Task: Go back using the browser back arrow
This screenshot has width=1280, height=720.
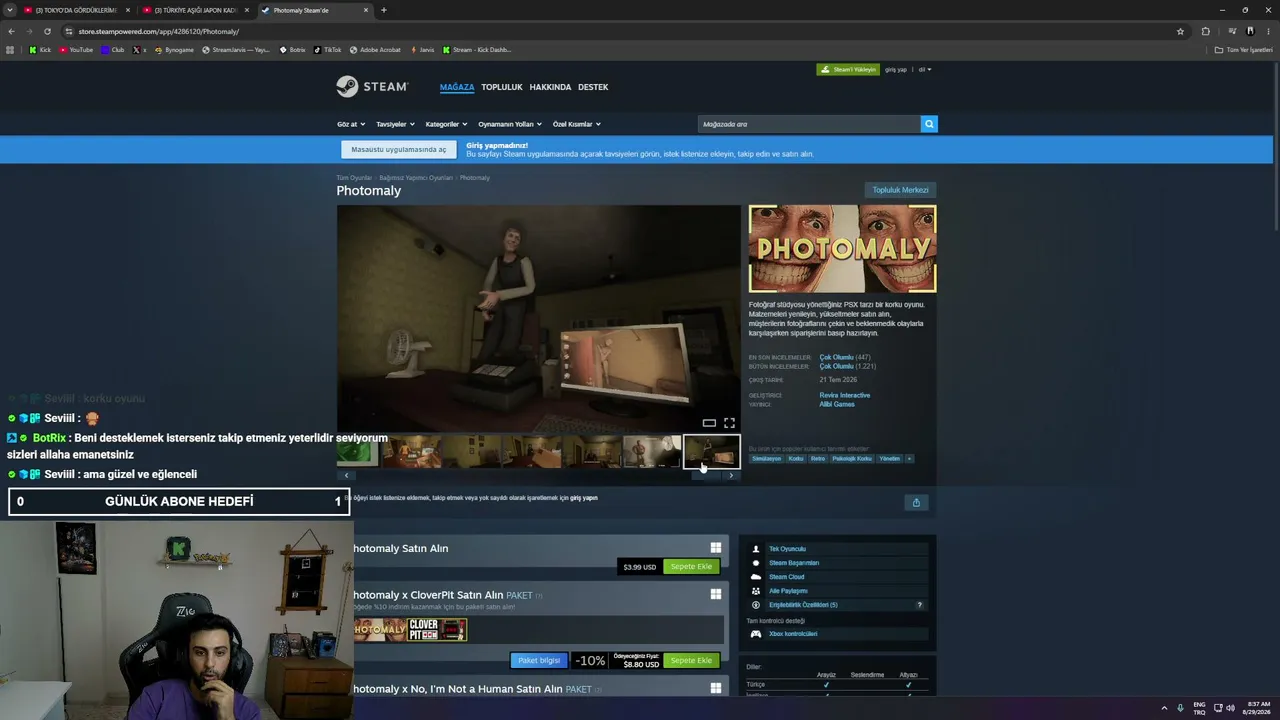Action: click(x=11, y=31)
